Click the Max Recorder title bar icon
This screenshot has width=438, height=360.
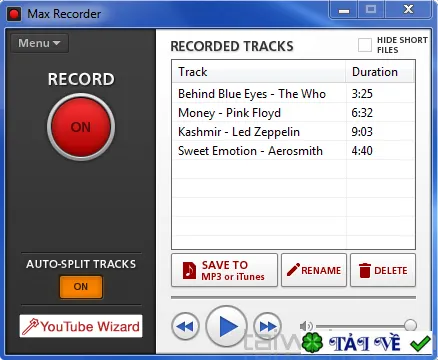click(x=14, y=14)
